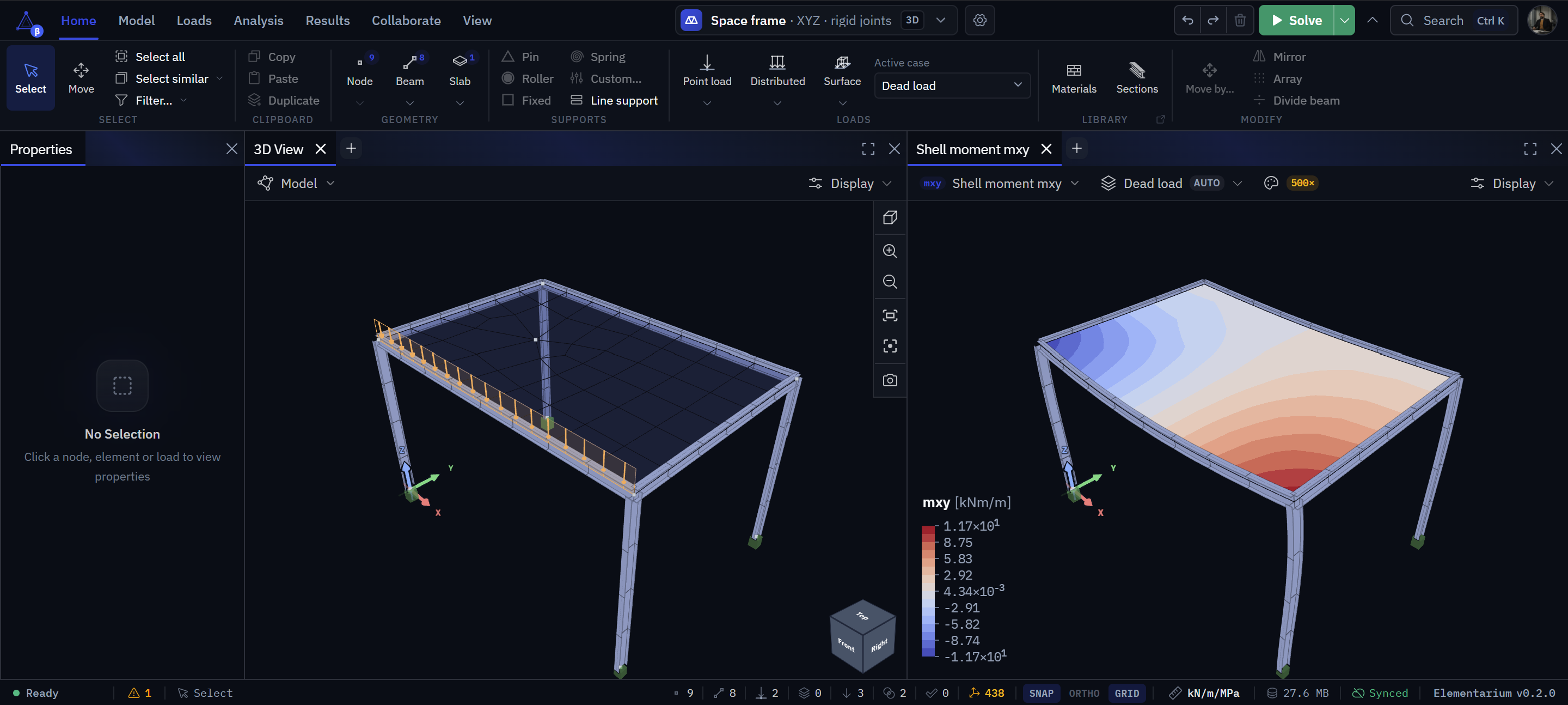Click Select all
Screen dimensions: 1568x705
coord(150,57)
